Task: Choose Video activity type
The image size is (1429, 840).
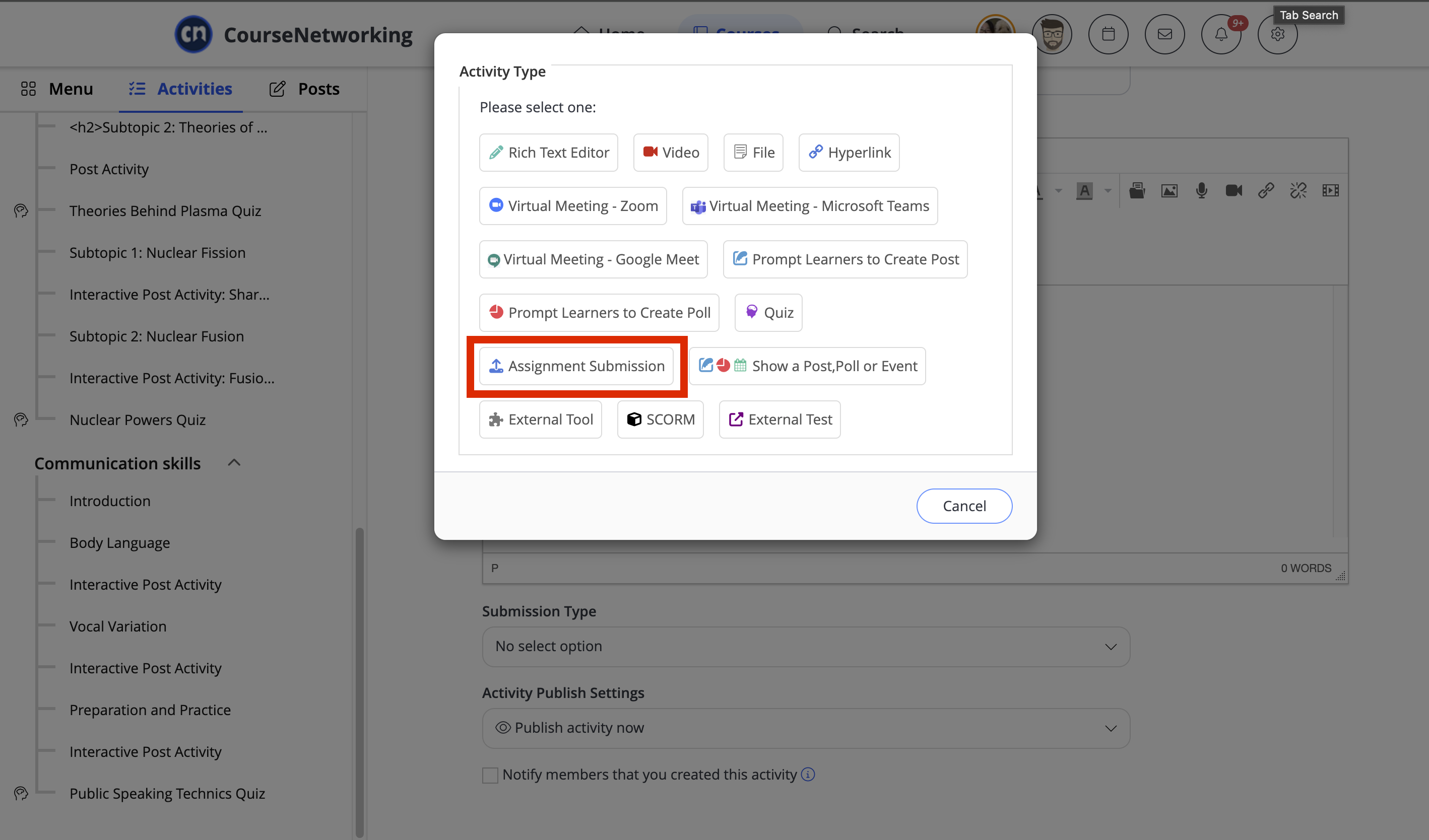Action: [670, 153]
